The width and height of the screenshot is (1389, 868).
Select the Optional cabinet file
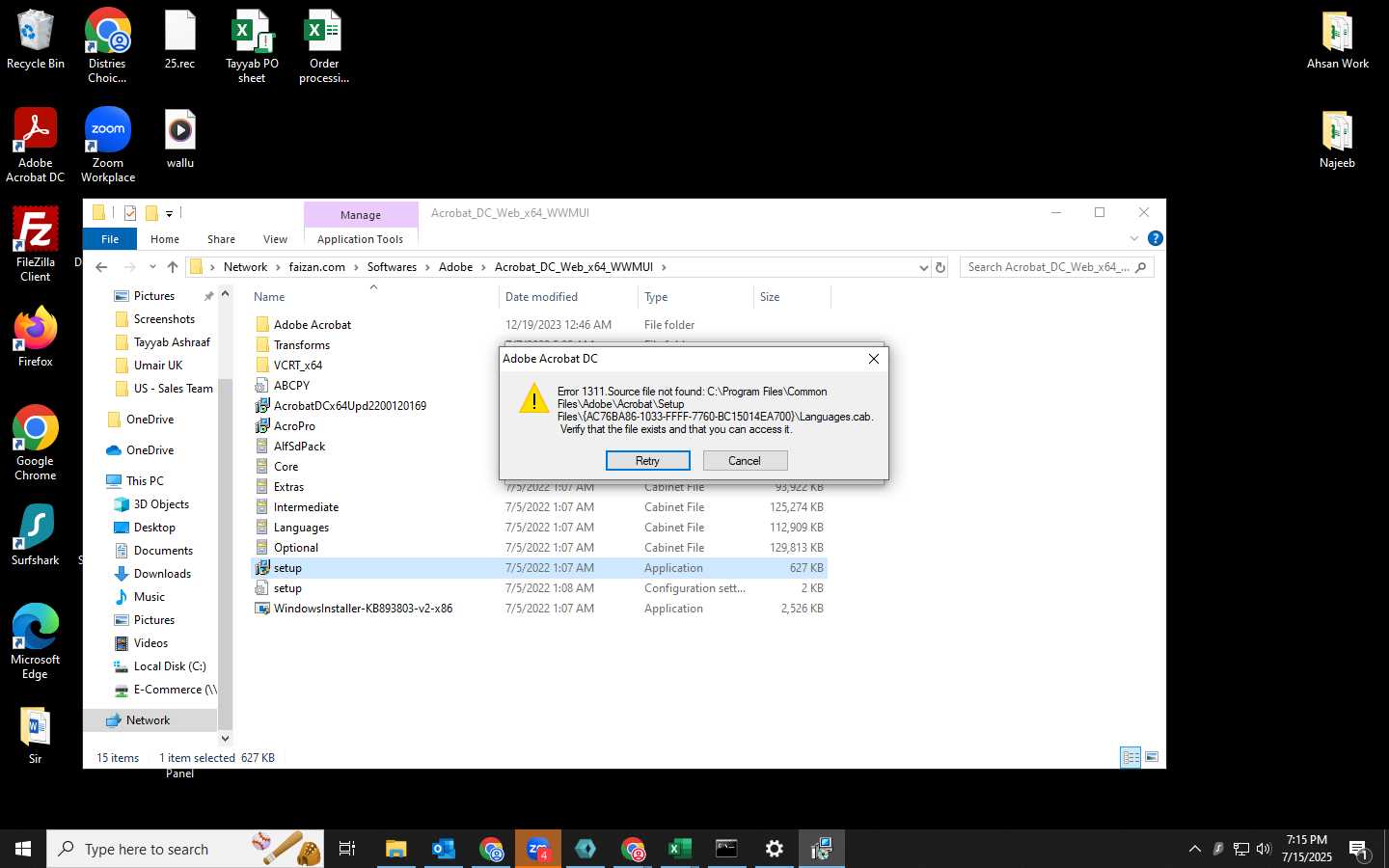[x=295, y=548]
